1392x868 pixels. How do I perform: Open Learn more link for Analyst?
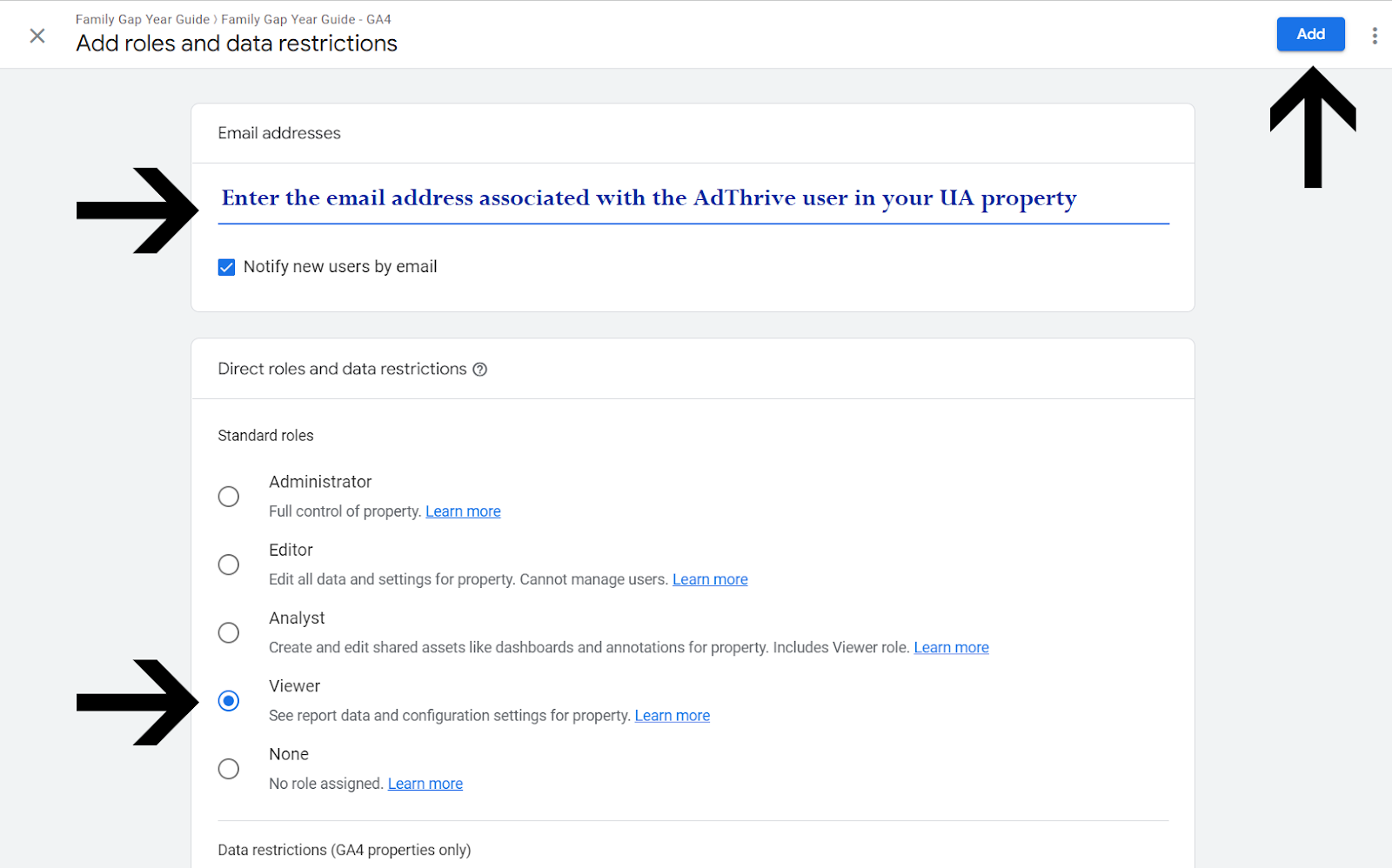click(951, 647)
